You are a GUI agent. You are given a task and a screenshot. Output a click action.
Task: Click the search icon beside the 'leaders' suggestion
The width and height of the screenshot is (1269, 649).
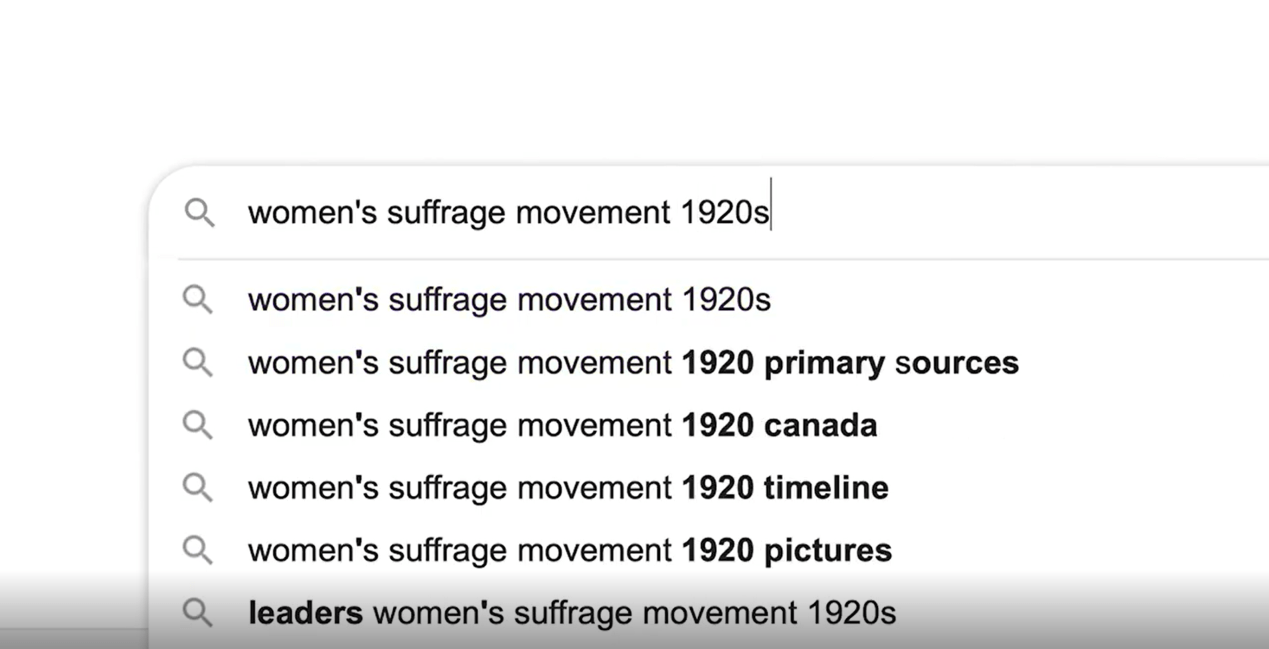pos(198,613)
